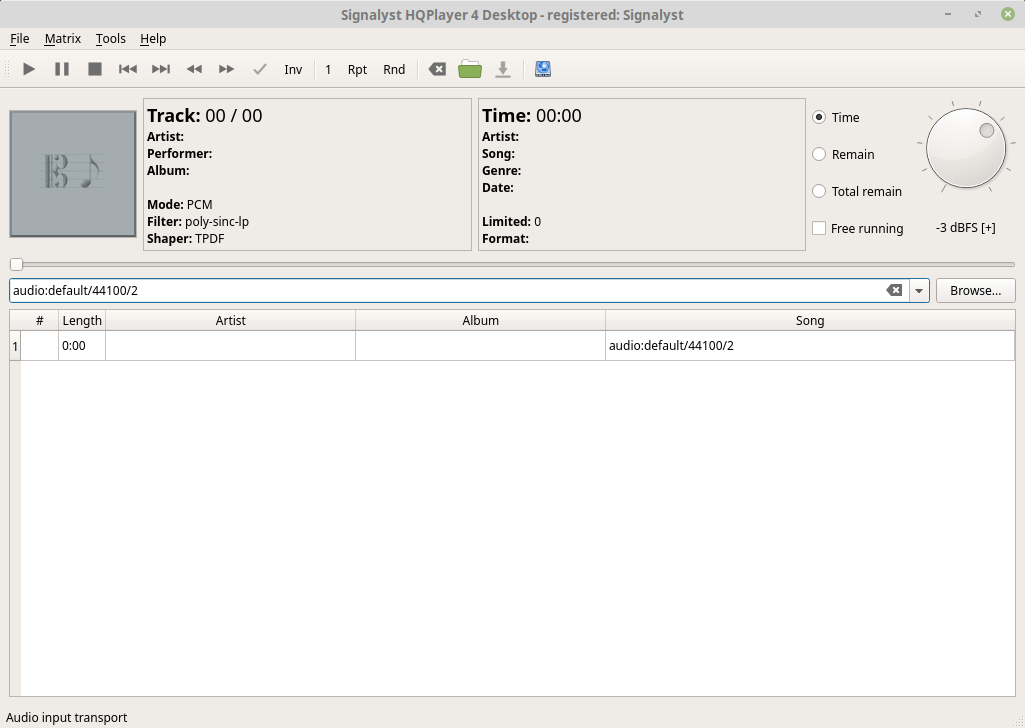Click the fast-forward double-arrow icon
Screen dimensions: 1025x728
[x=227, y=69]
